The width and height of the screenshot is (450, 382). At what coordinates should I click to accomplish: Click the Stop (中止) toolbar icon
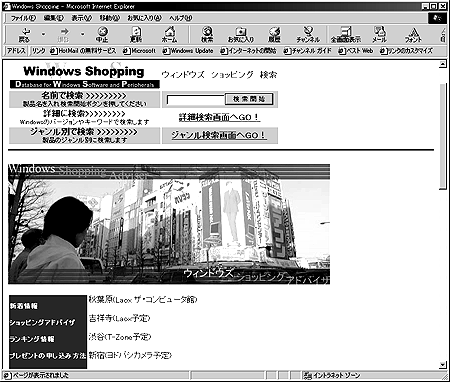(x=102, y=35)
